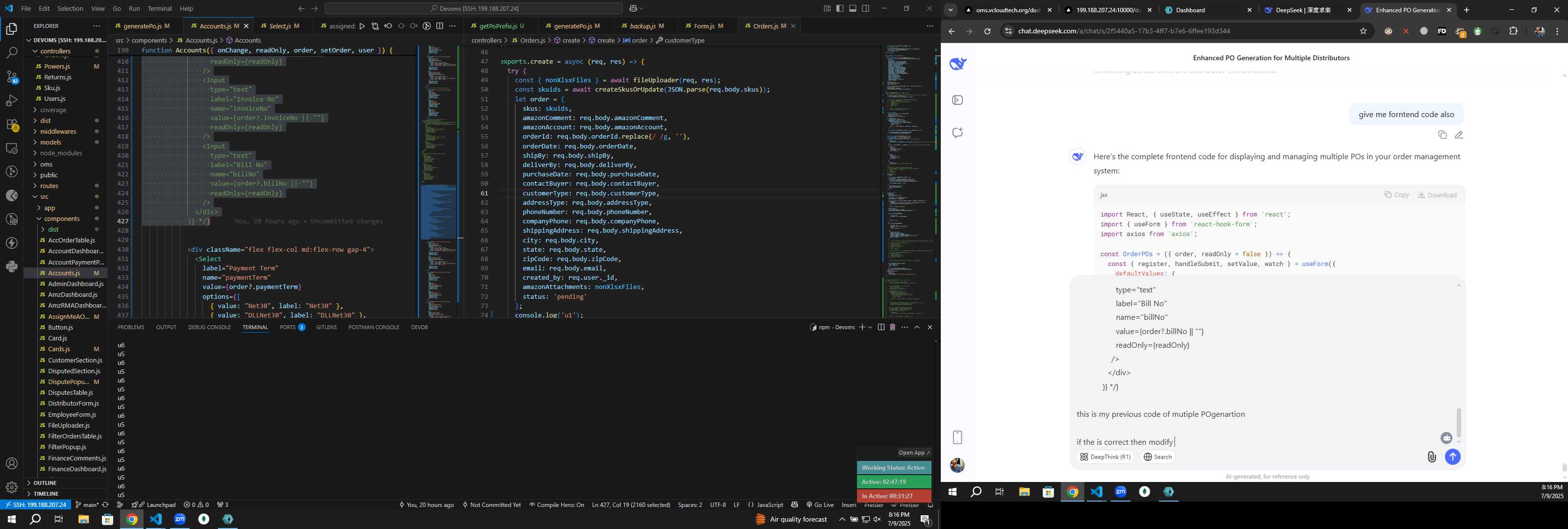The width and height of the screenshot is (1568, 529).
Task: Click the VS Code command center search box
Action: (x=473, y=8)
